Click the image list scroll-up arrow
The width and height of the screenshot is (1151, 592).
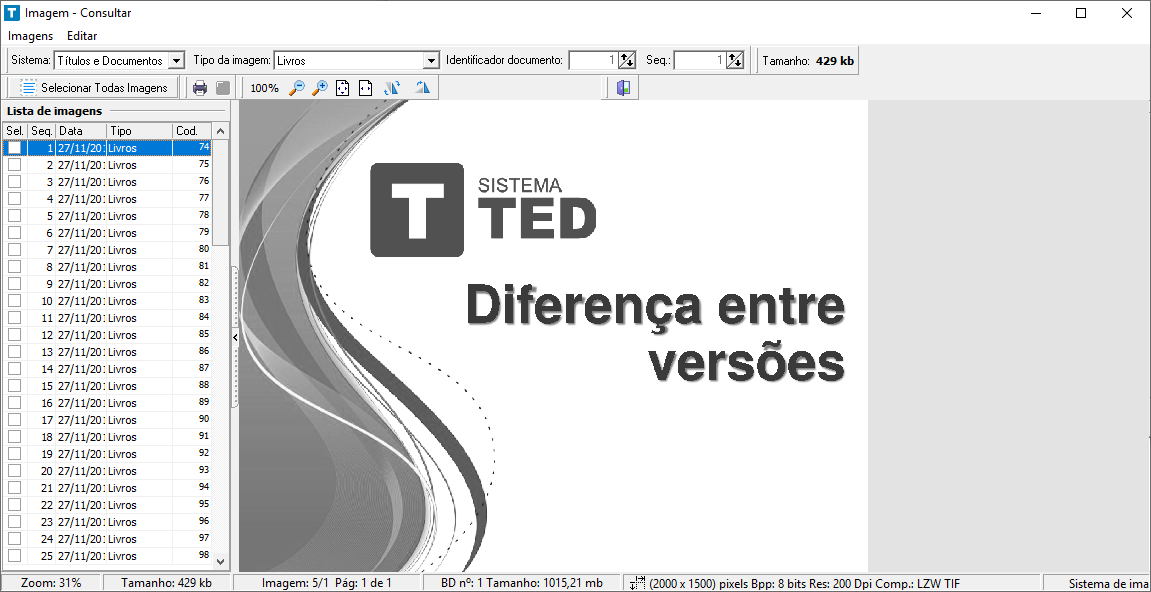point(220,131)
